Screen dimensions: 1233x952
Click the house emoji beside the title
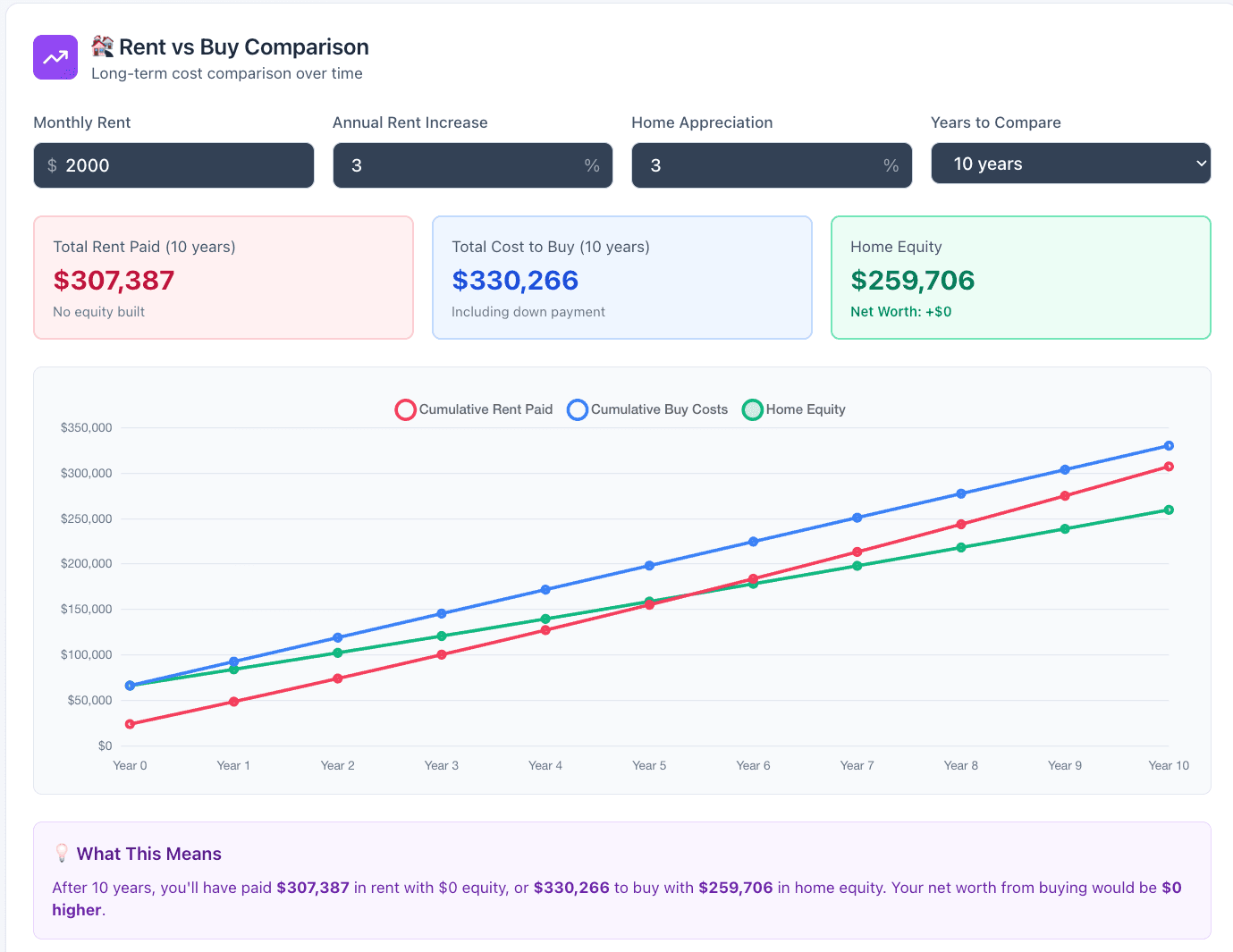point(103,46)
